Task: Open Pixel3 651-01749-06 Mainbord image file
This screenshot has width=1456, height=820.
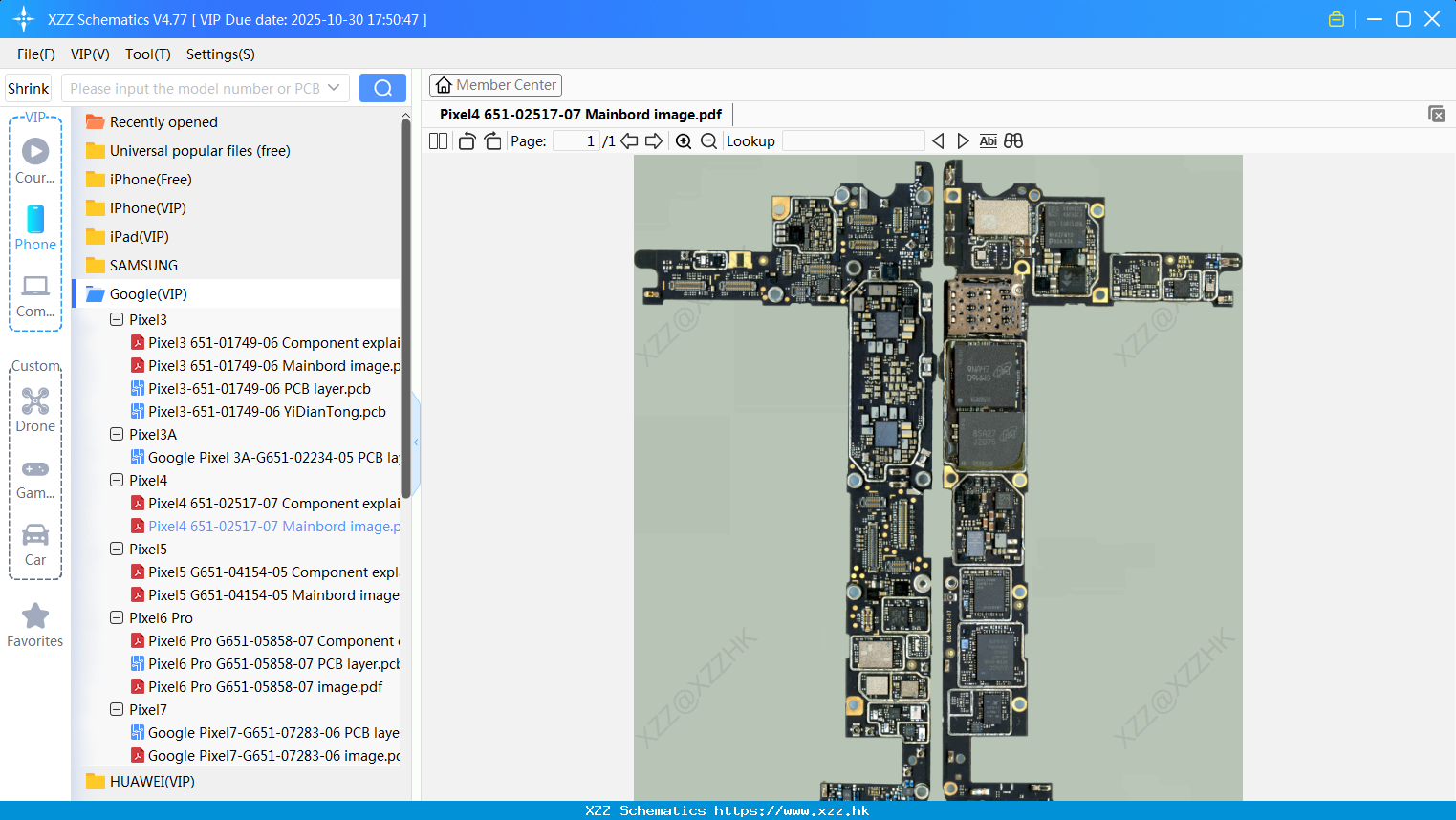Action: (x=274, y=366)
